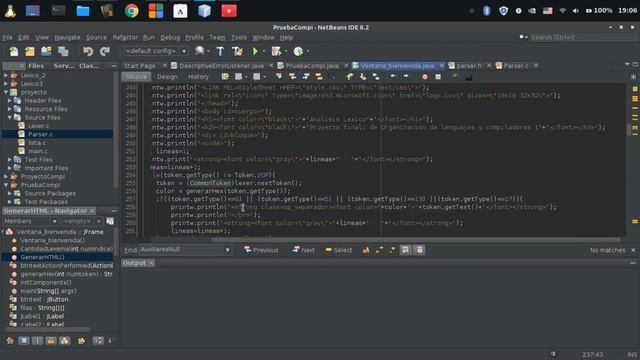Click the Redo arrow icon
The height and width of the screenshot is (360, 640).
point(105,51)
